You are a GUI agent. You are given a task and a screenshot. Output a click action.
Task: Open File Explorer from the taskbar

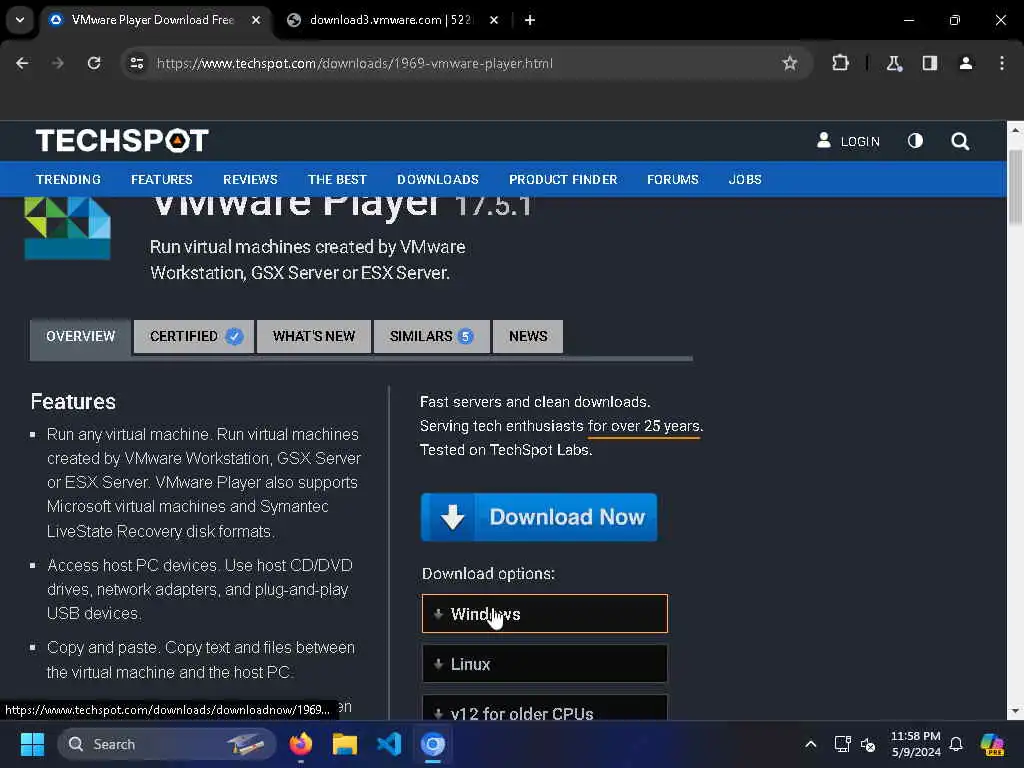[345, 744]
